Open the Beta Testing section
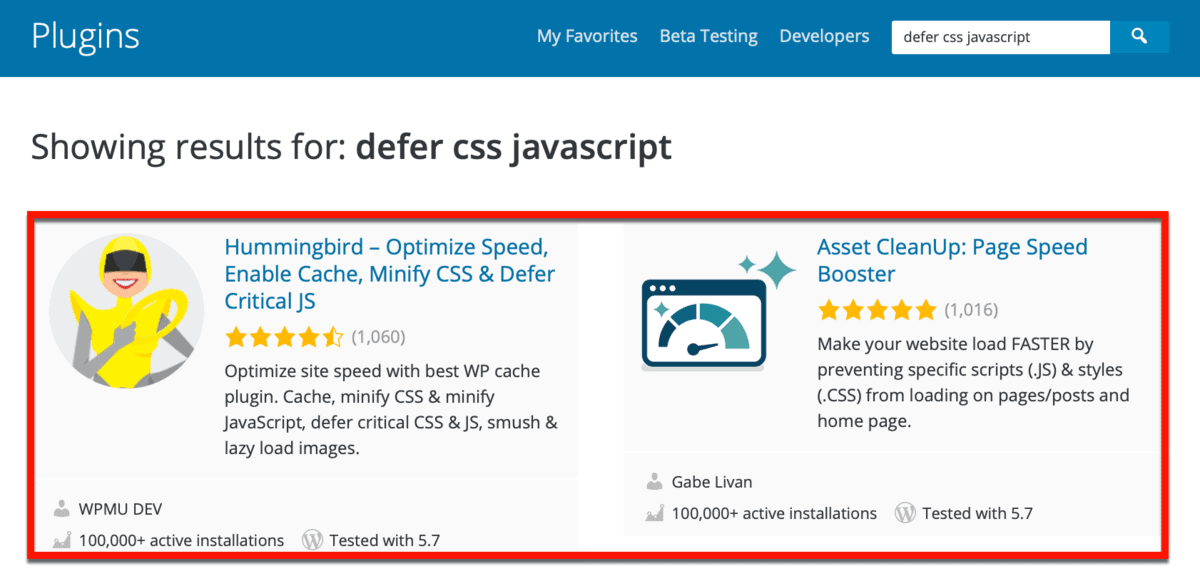Viewport: 1200px width, 576px height. (x=708, y=36)
